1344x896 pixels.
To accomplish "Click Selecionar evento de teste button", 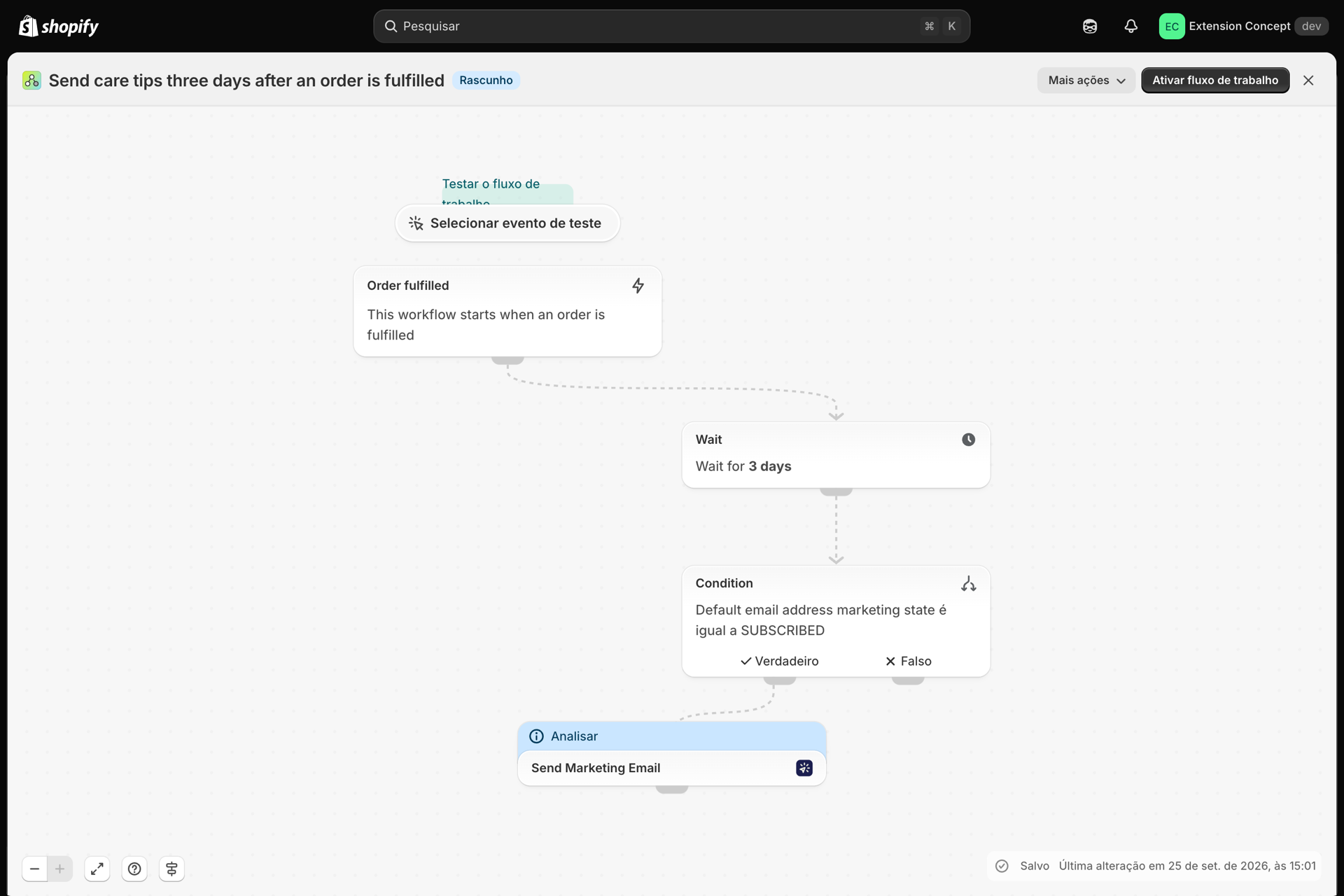I will (x=507, y=223).
